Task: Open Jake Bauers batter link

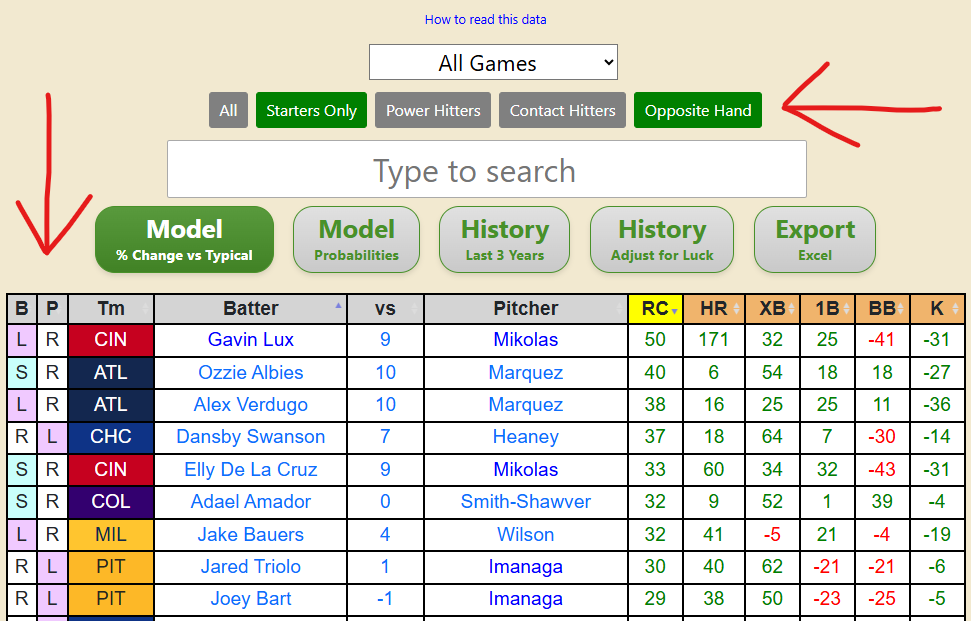Action: pos(251,535)
